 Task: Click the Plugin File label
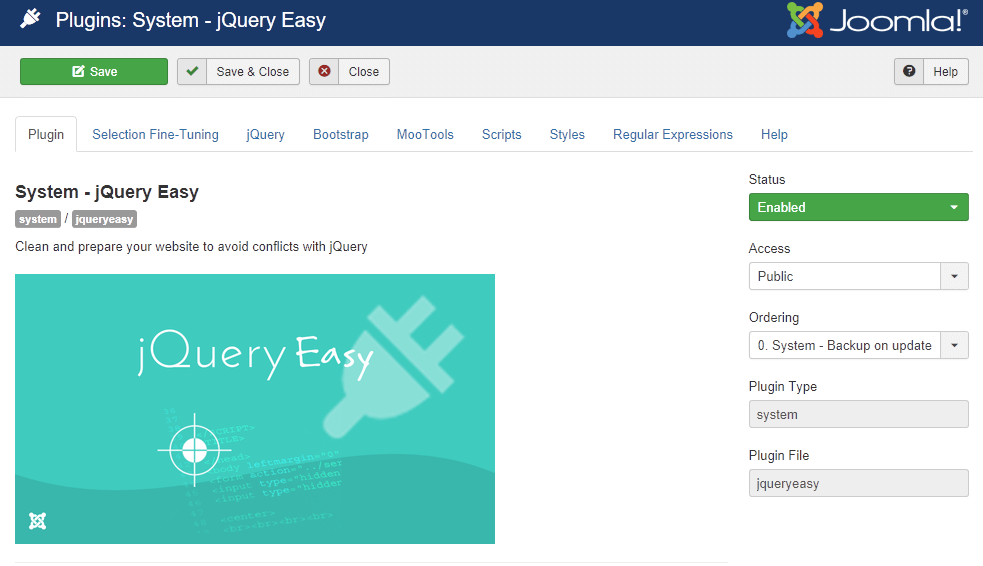point(779,455)
